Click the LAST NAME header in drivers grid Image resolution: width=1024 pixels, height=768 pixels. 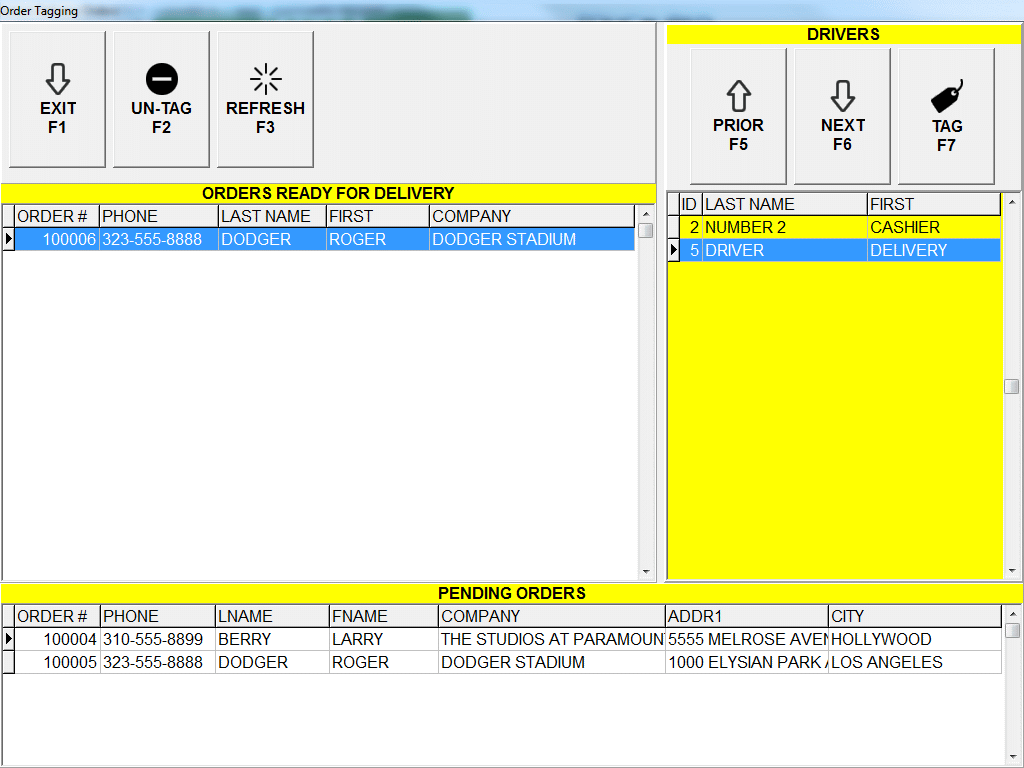click(784, 205)
